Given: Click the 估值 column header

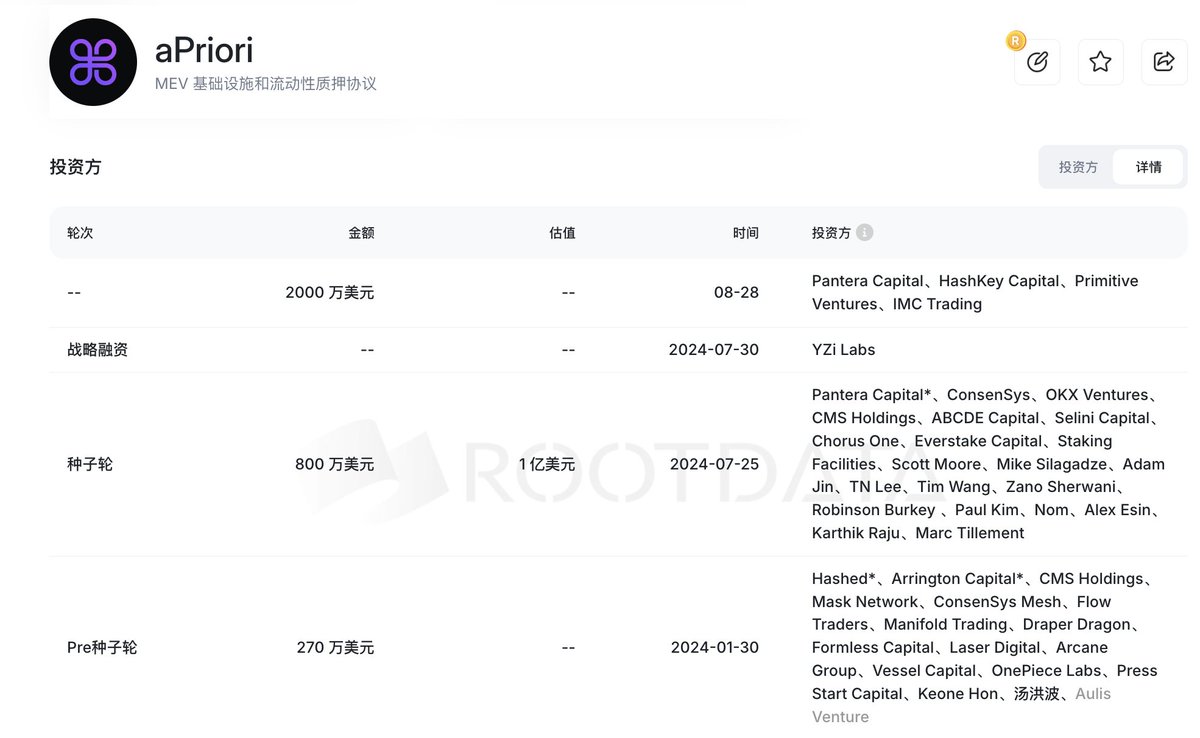Looking at the screenshot, I should click(x=562, y=232).
